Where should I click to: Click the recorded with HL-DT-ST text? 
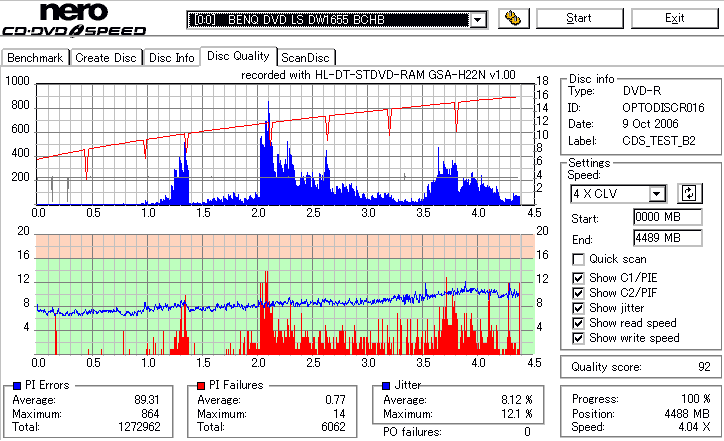tap(378, 75)
